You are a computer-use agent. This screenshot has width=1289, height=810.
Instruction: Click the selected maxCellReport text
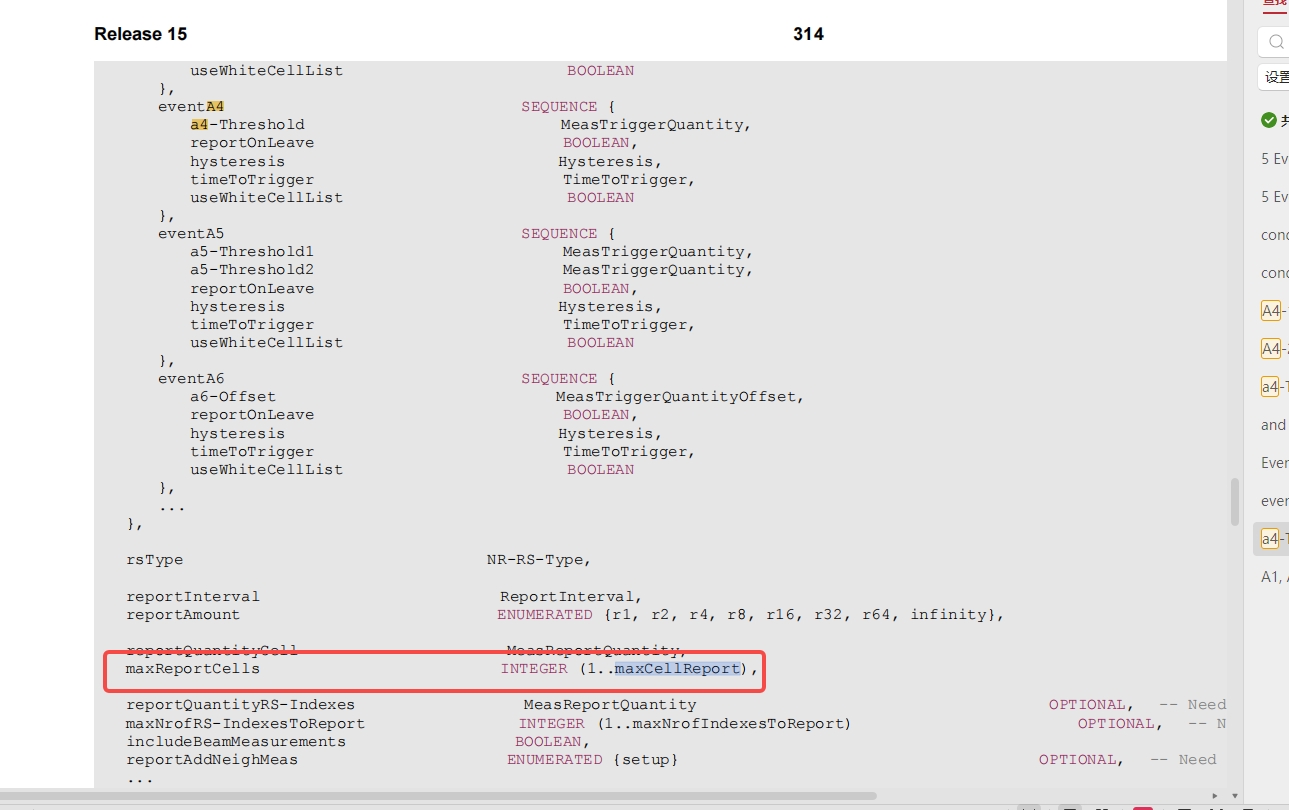678,669
